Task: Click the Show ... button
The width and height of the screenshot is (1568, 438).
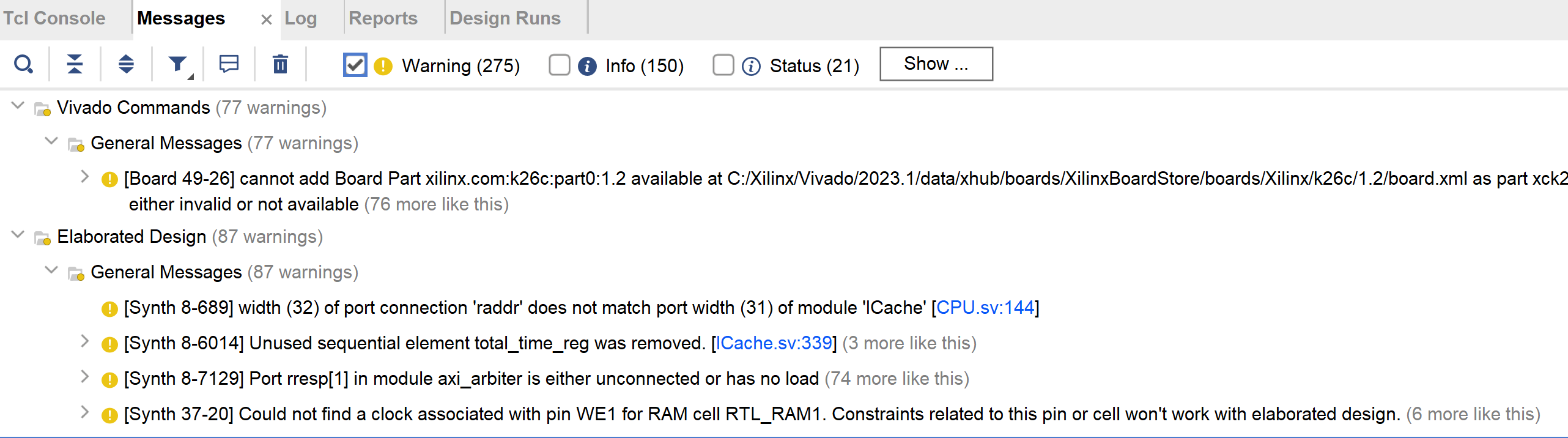Action: coord(936,64)
